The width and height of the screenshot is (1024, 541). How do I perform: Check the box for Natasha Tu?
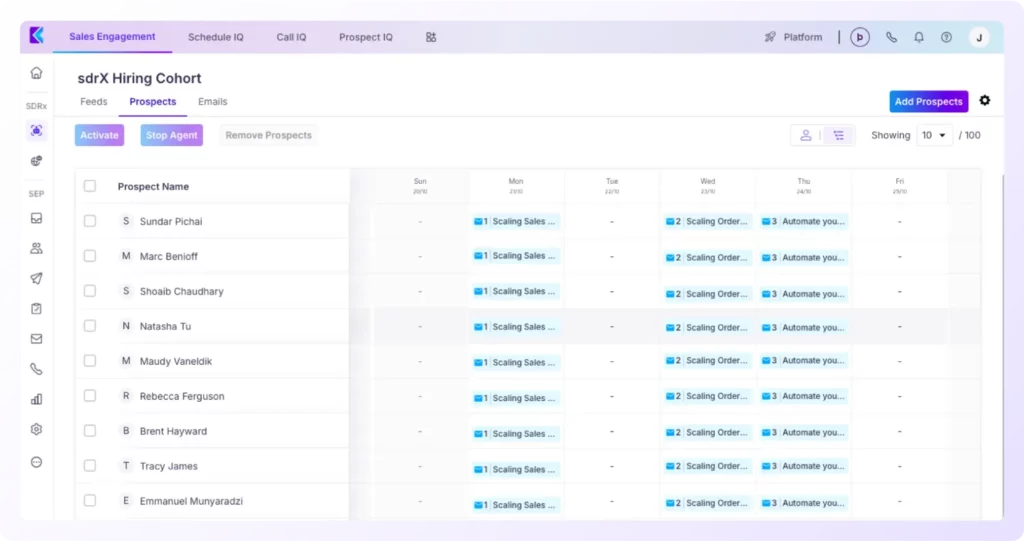pyautogui.click(x=90, y=326)
